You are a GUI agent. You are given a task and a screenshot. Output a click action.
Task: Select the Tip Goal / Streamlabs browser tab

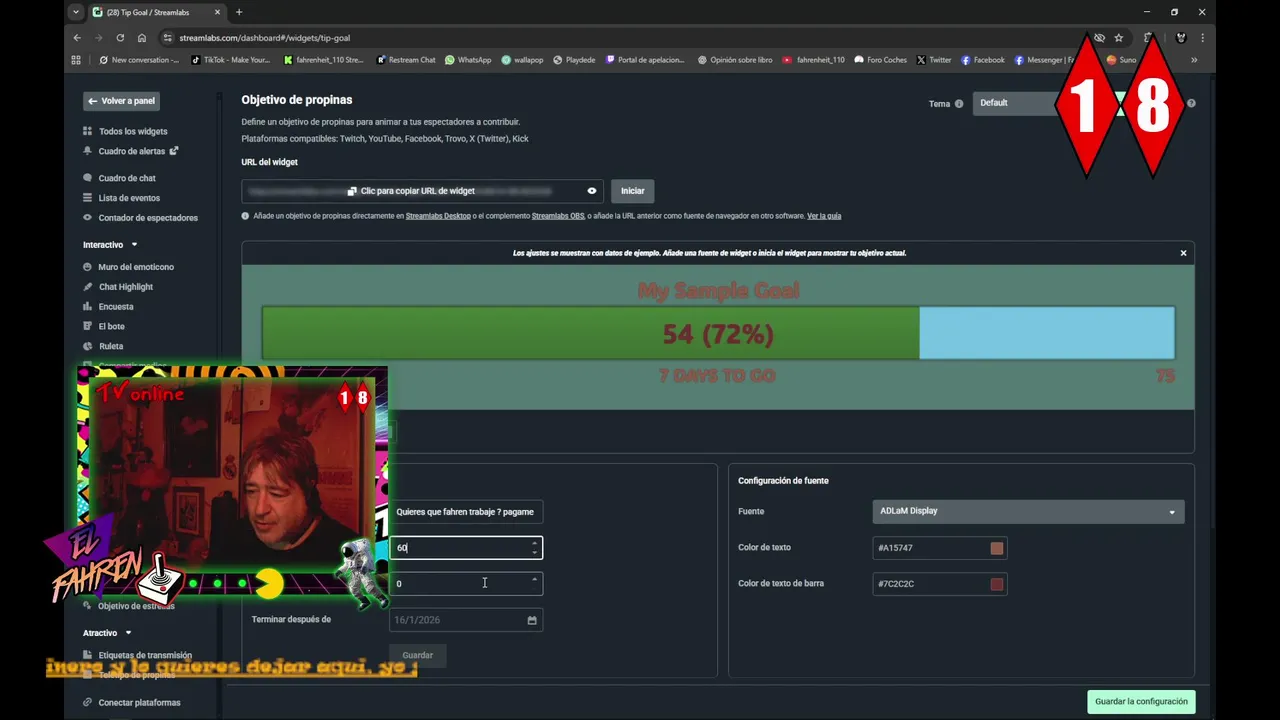155,12
